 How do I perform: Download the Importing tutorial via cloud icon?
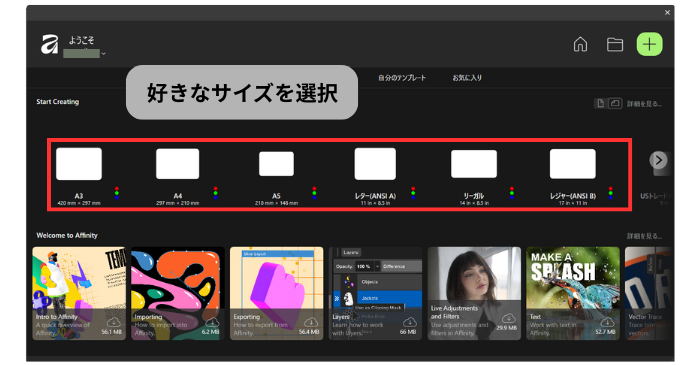(x=212, y=321)
